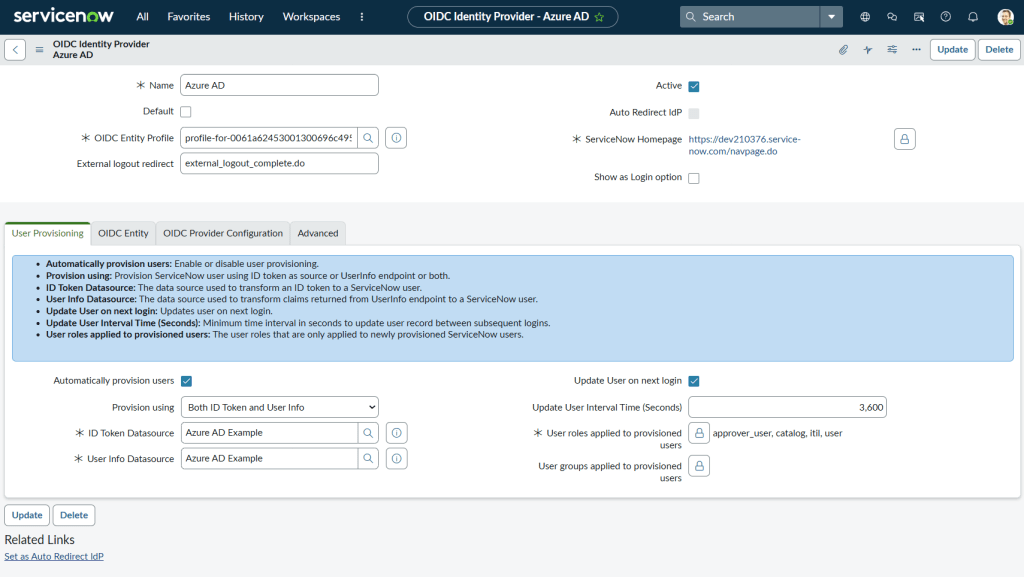Open the more options ellipsis menu
The image size is (1024, 577).
click(x=916, y=50)
